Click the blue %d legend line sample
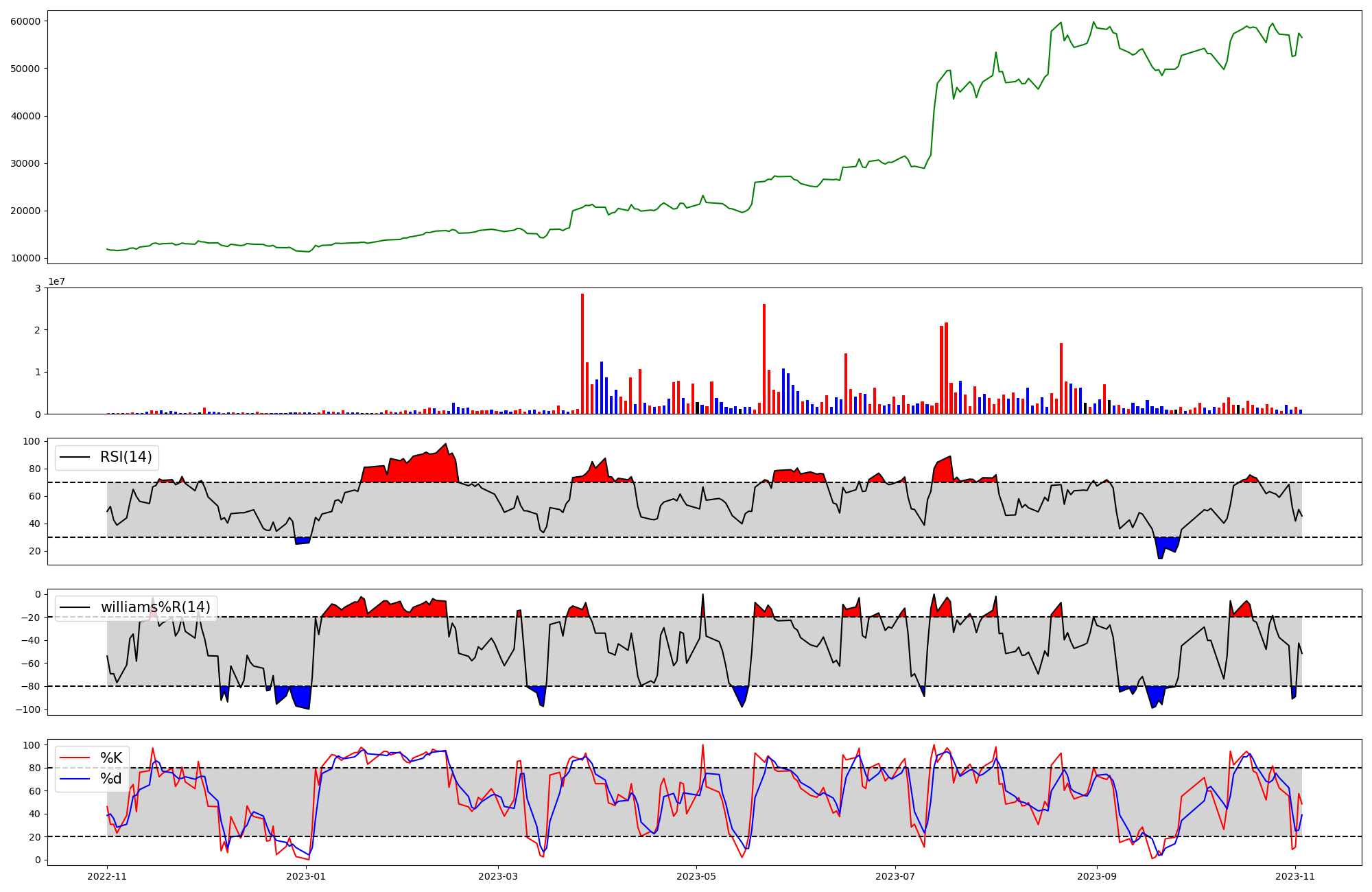The image size is (1372, 892). 75,779
